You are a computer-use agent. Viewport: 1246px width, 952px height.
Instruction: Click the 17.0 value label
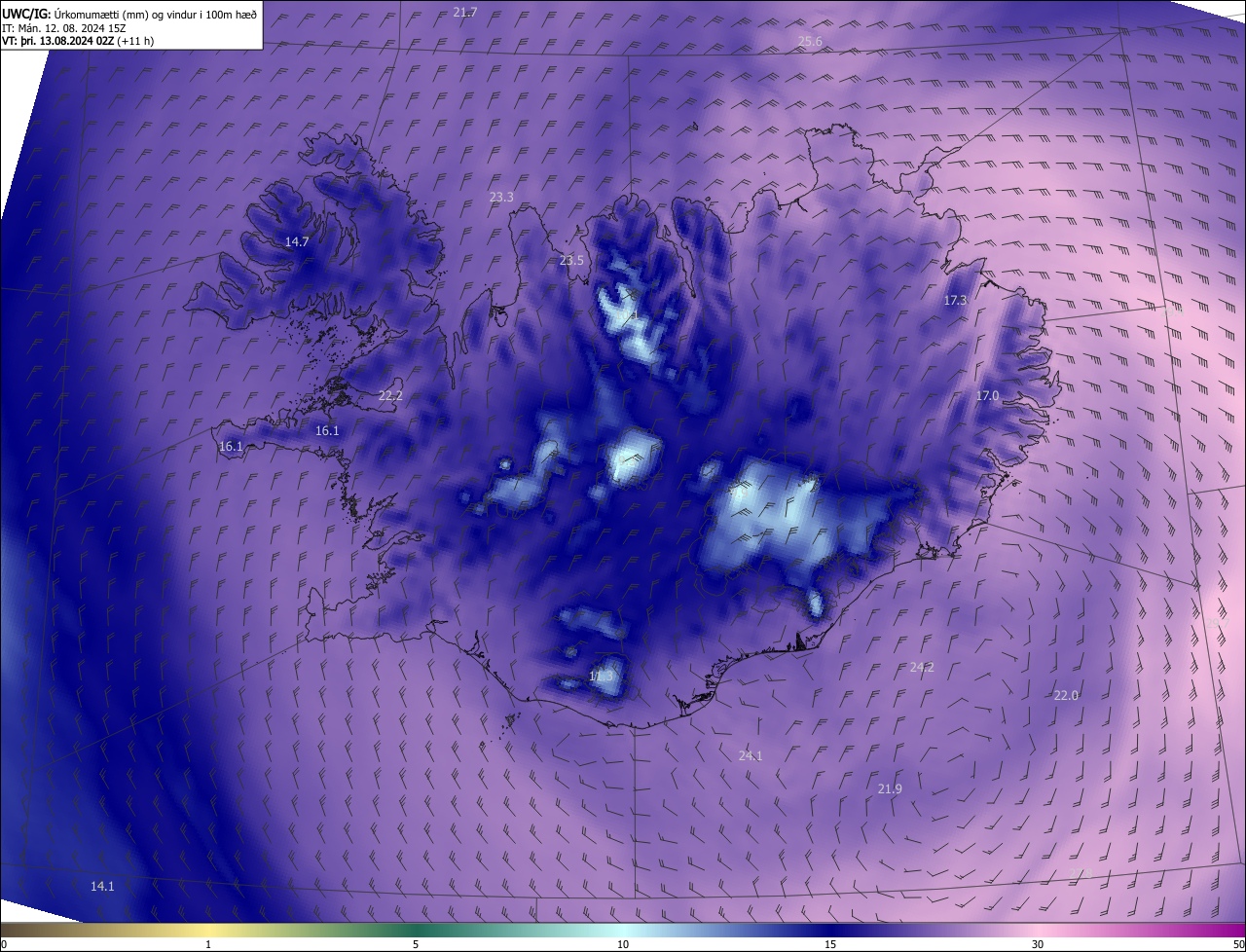(x=987, y=395)
